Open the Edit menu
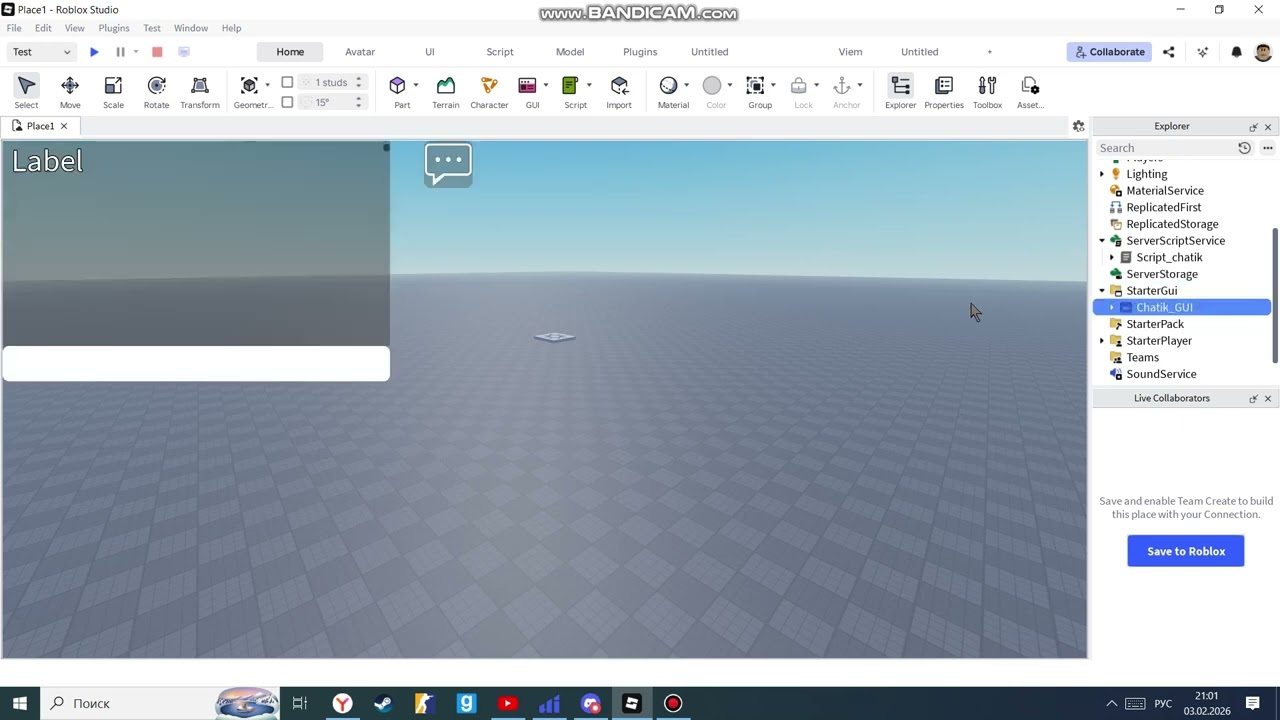 point(43,28)
